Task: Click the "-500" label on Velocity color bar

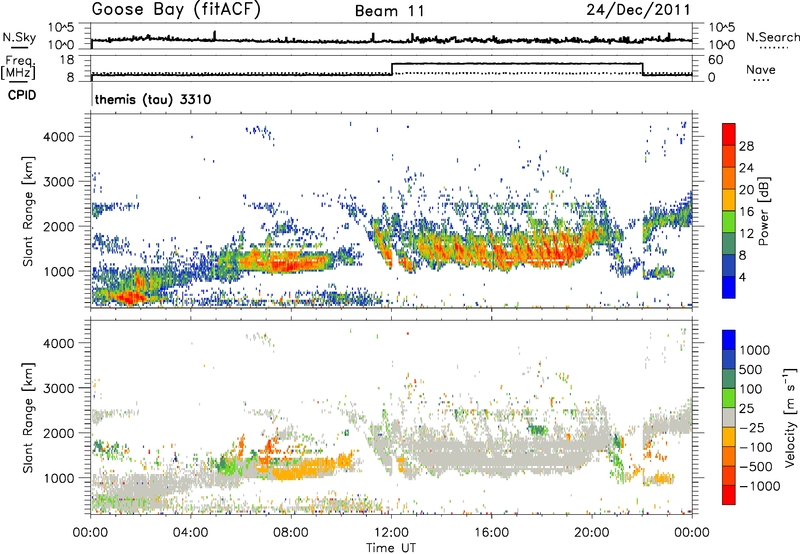Action: pyautogui.click(x=756, y=467)
